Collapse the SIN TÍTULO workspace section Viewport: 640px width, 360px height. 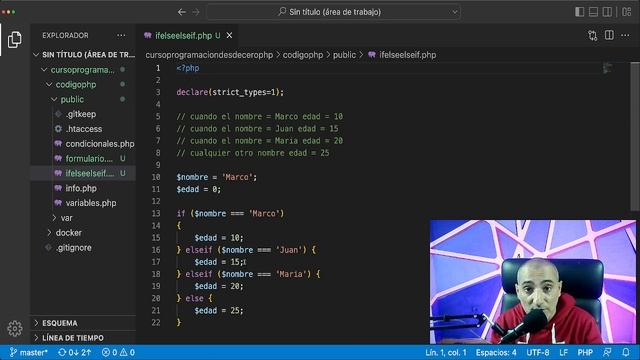(x=84, y=55)
